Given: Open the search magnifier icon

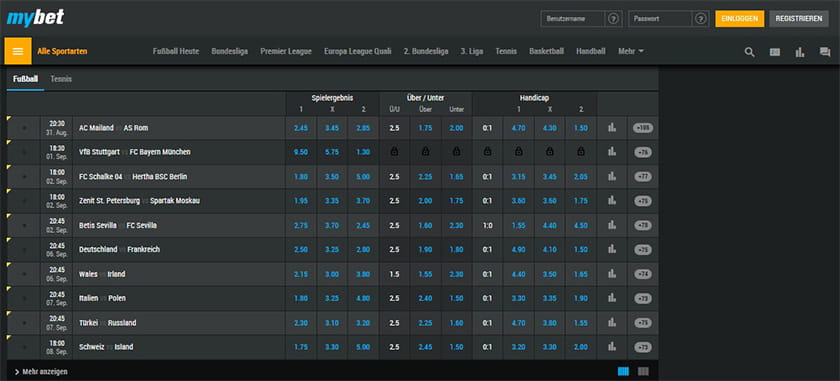Looking at the screenshot, I should [749, 52].
